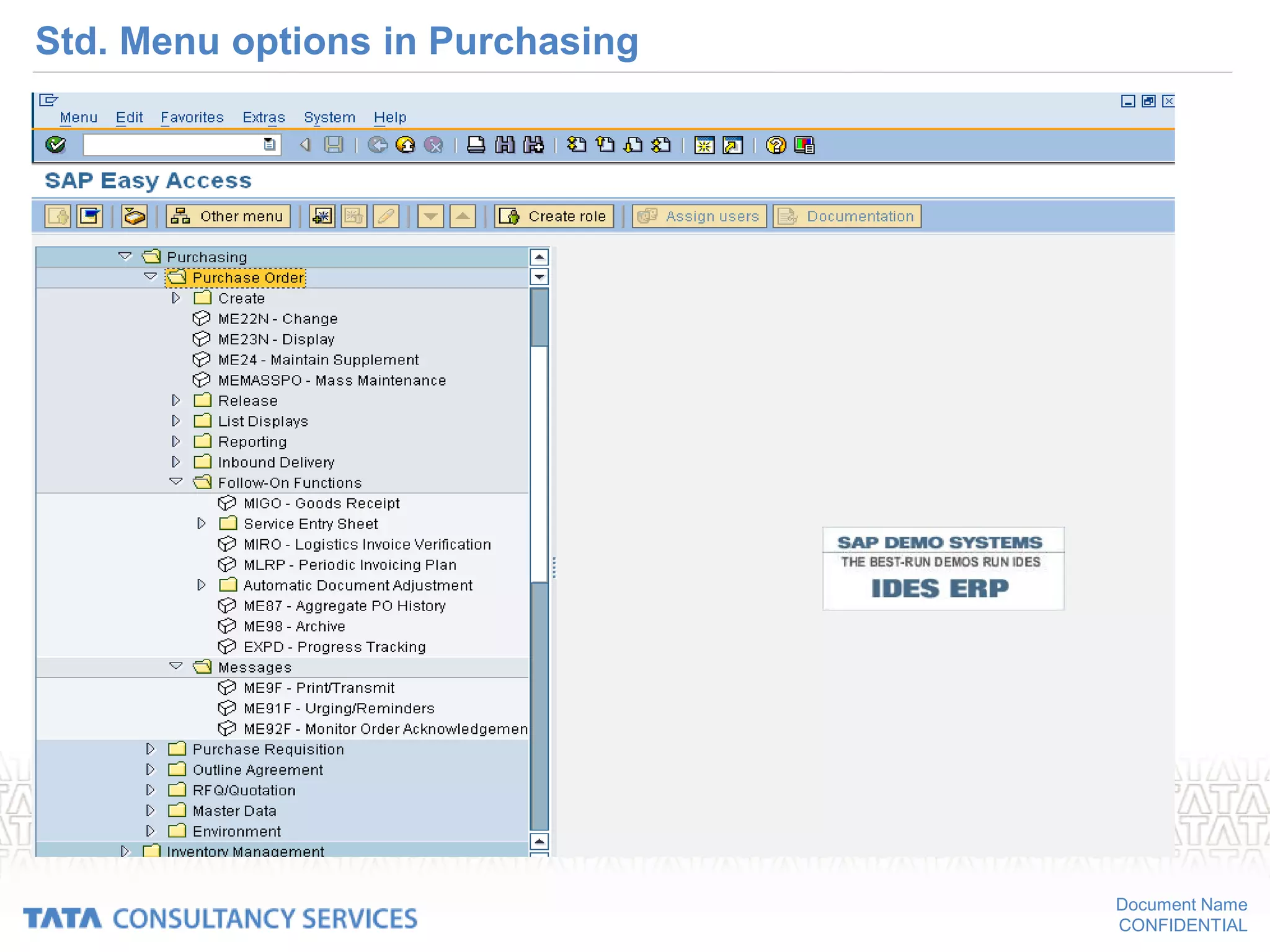The width and height of the screenshot is (1270, 952).
Task: Expand Automatic Document Adjustment folder
Action: (202, 585)
